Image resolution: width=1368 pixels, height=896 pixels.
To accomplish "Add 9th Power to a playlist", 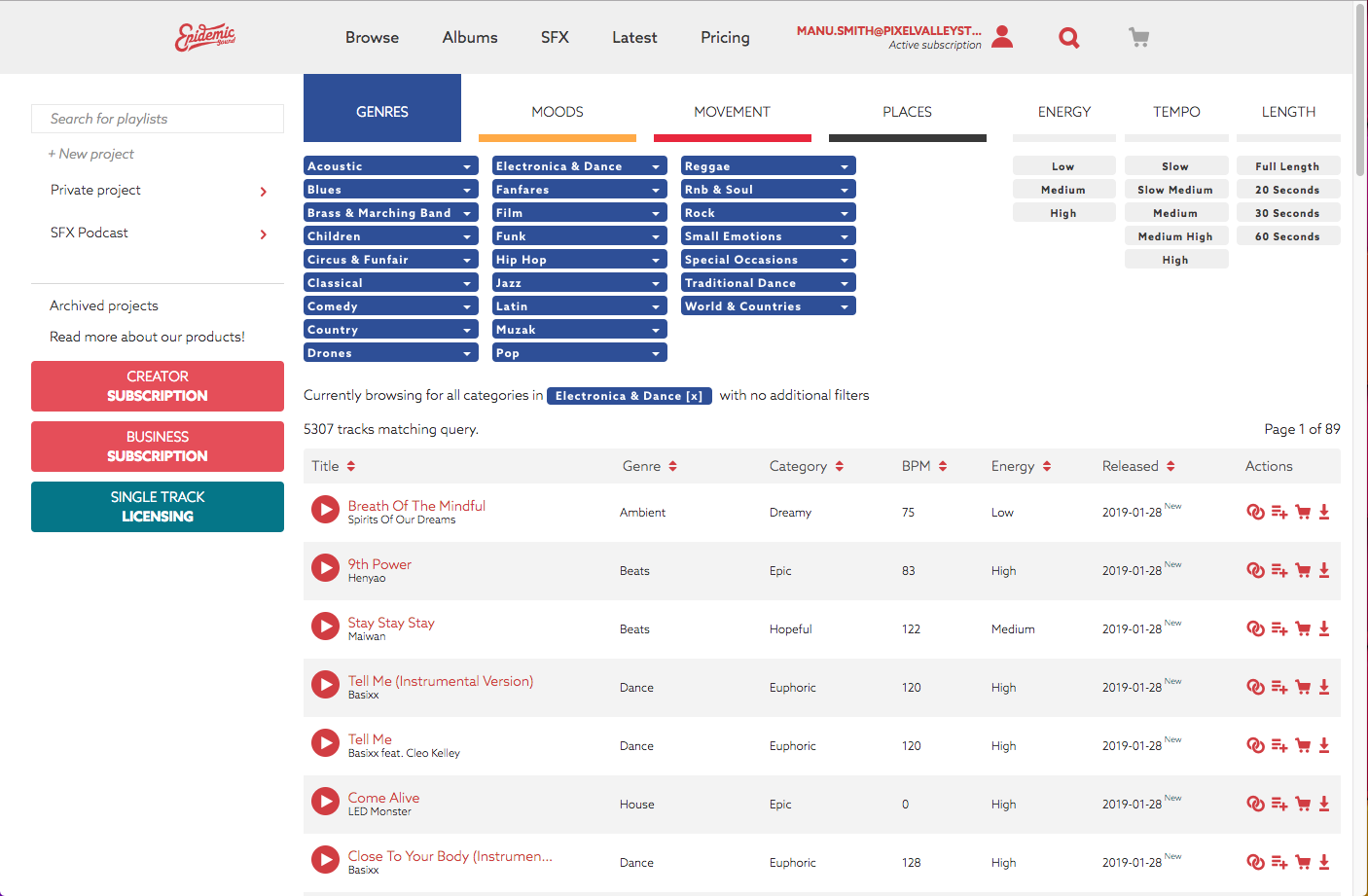I will (x=1279, y=571).
